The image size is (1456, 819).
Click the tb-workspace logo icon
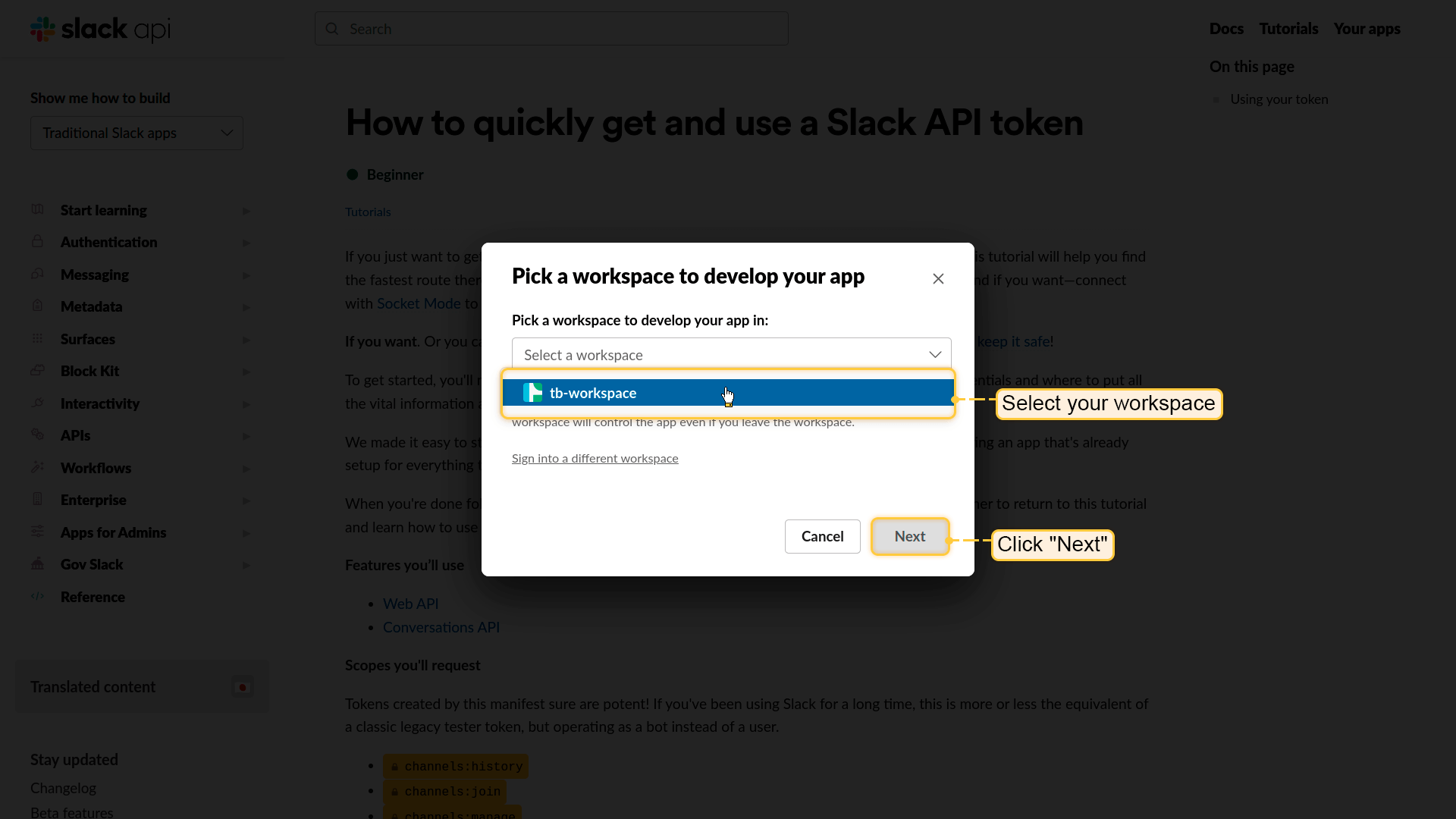coord(532,393)
